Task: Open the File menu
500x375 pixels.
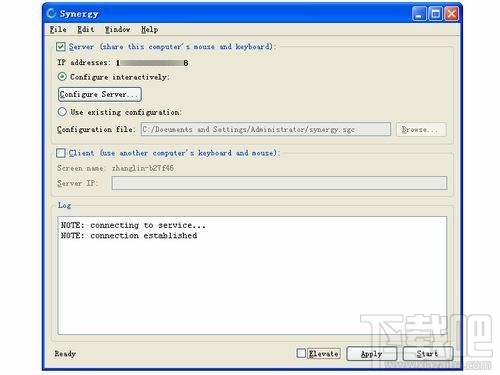Action: click(x=58, y=29)
